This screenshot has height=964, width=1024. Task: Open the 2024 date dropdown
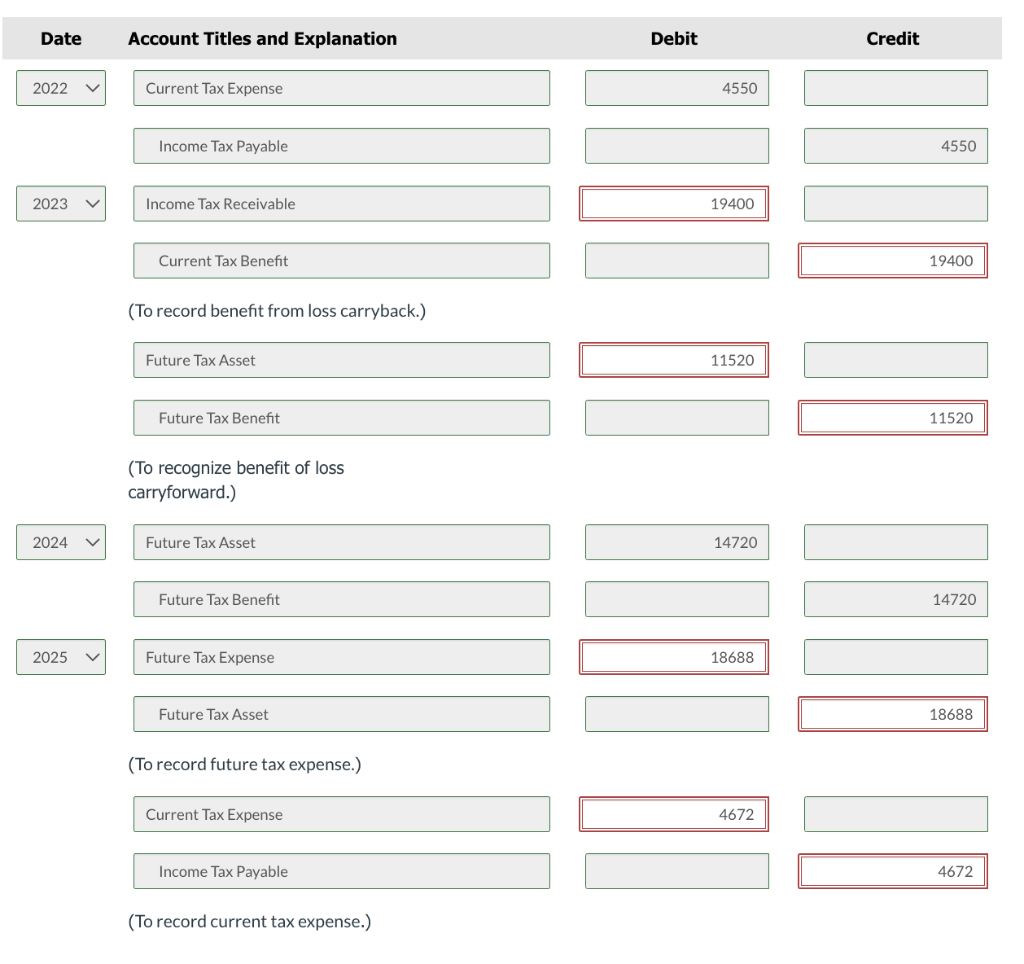60,542
